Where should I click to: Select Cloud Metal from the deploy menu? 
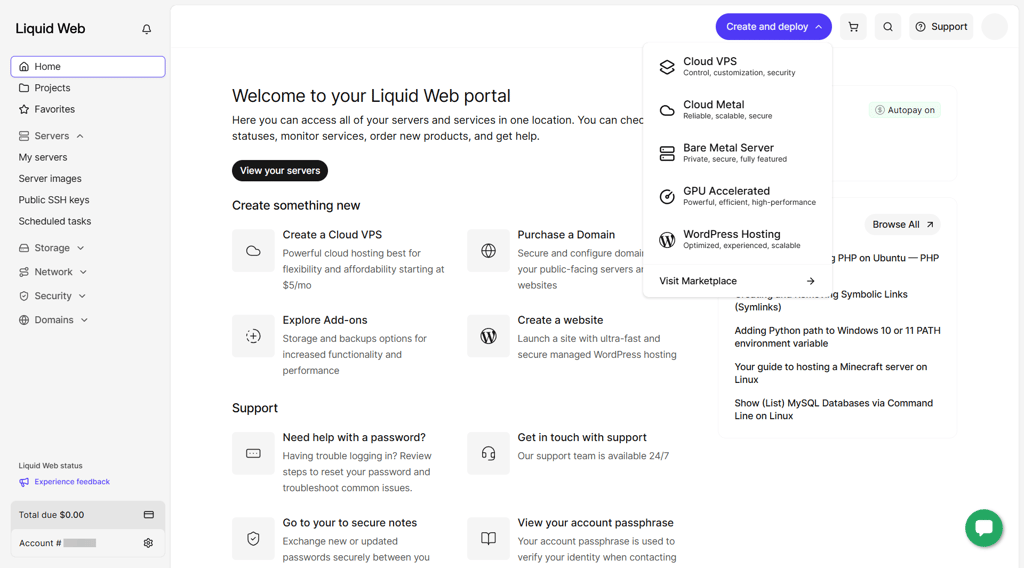[737, 110]
